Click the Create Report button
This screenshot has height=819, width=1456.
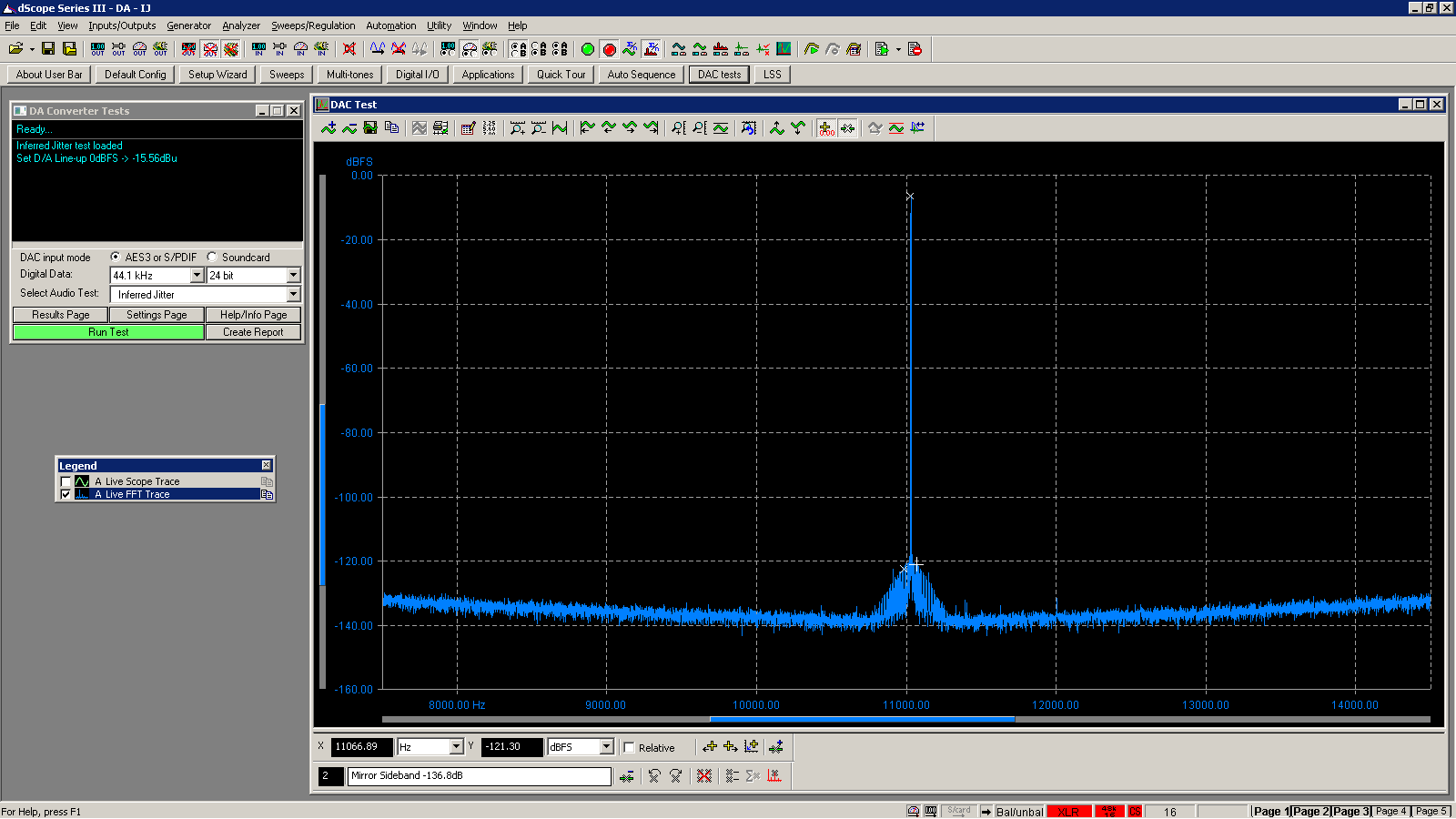[x=253, y=333]
